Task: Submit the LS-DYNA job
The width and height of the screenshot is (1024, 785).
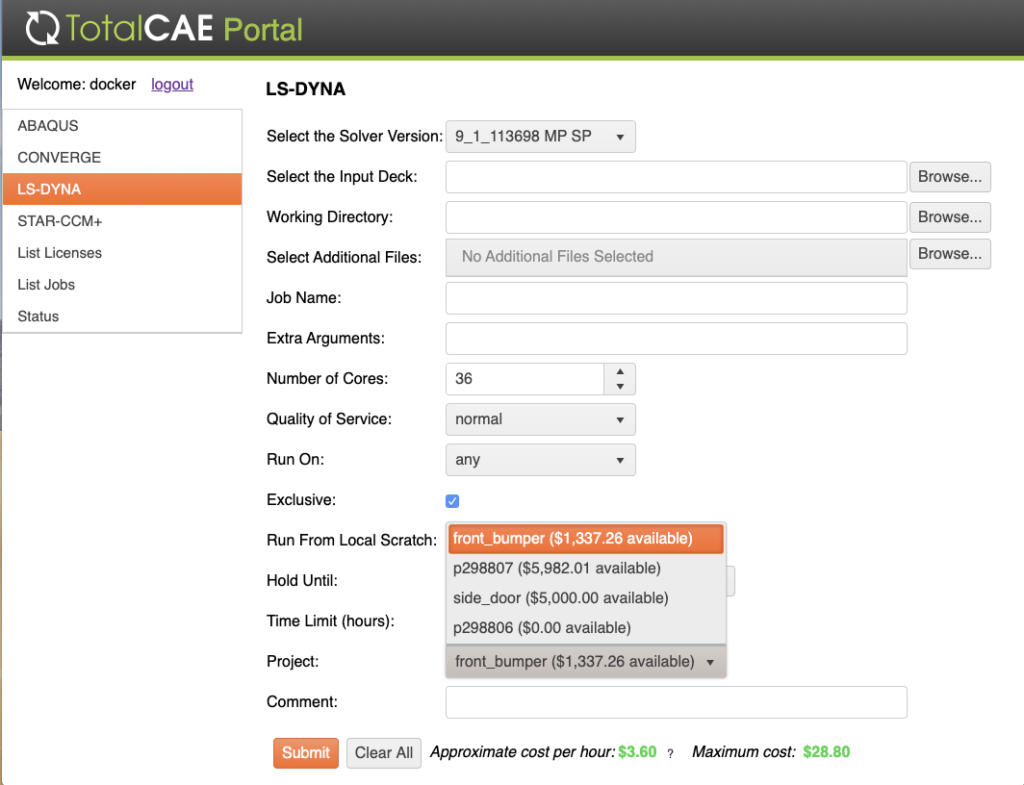Action: point(305,752)
